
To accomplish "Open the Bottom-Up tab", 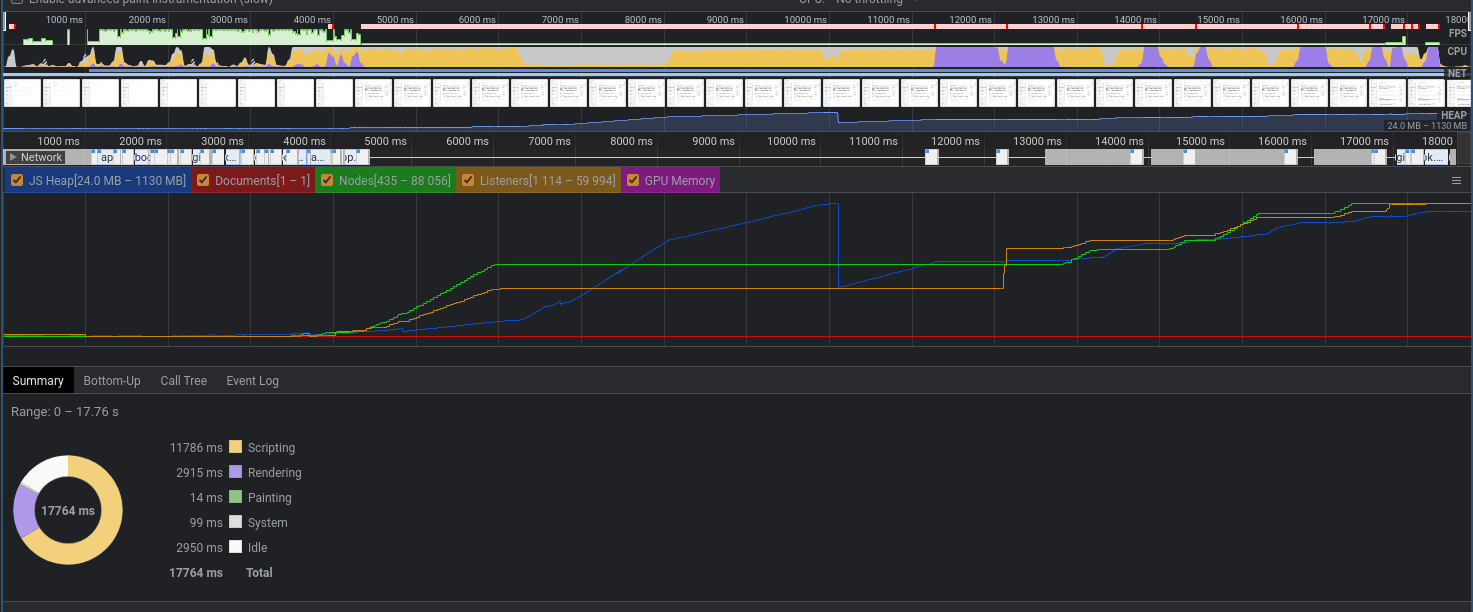I will click(112, 381).
